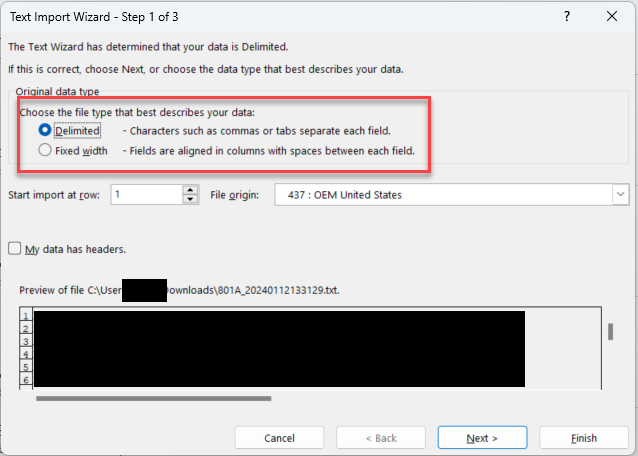The height and width of the screenshot is (456, 638).
Task: Click the disabled Back button
Action: point(381,438)
